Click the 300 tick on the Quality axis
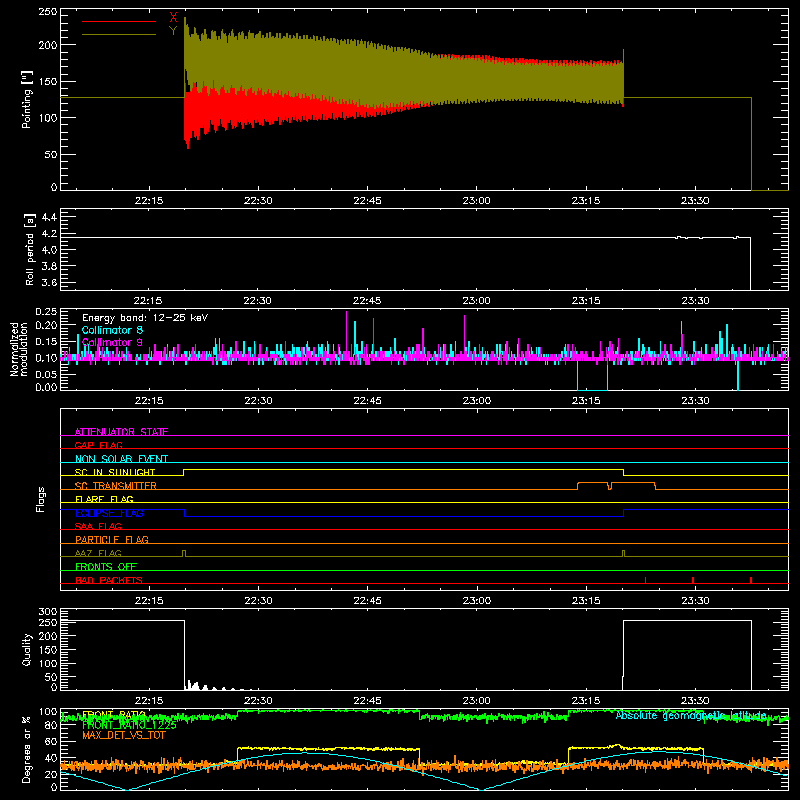This screenshot has width=800, height=800. [48, 612]
